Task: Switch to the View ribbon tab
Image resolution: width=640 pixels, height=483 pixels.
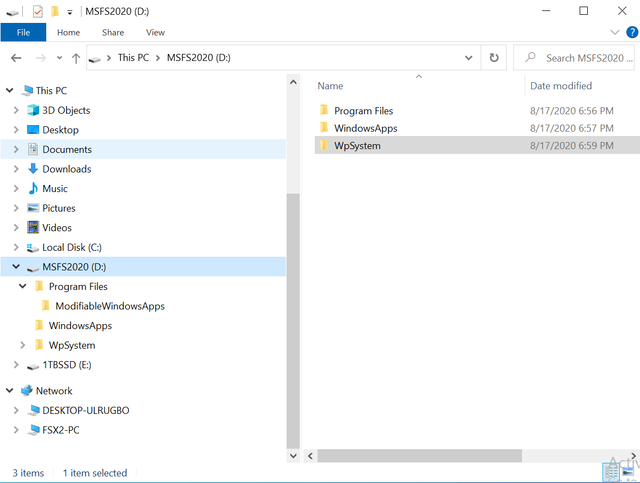Action: click(x=155, y=32)
